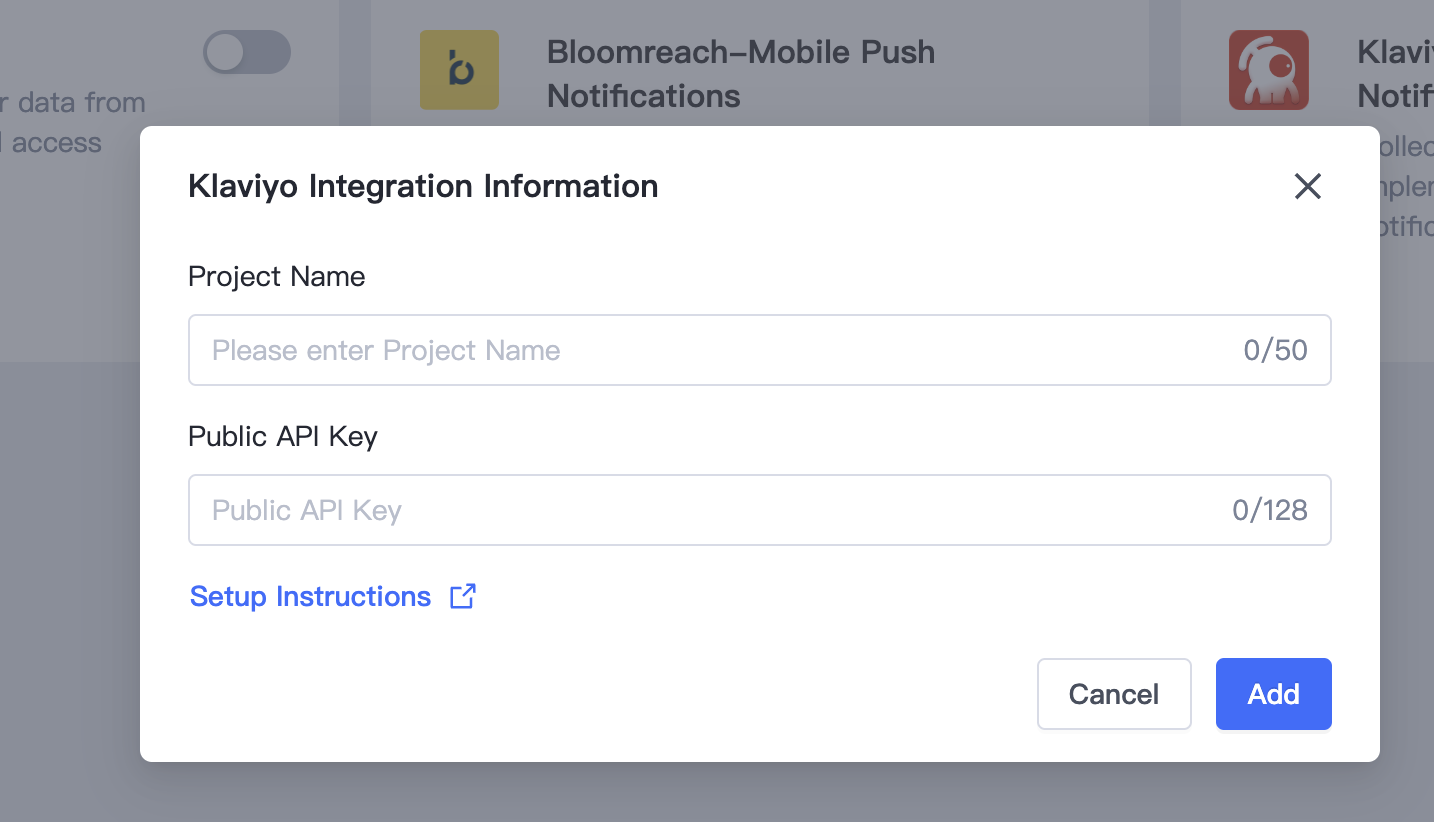Click the red Klaviyo logo icon
This screenshot has width=1434, height=822.
1269,70
